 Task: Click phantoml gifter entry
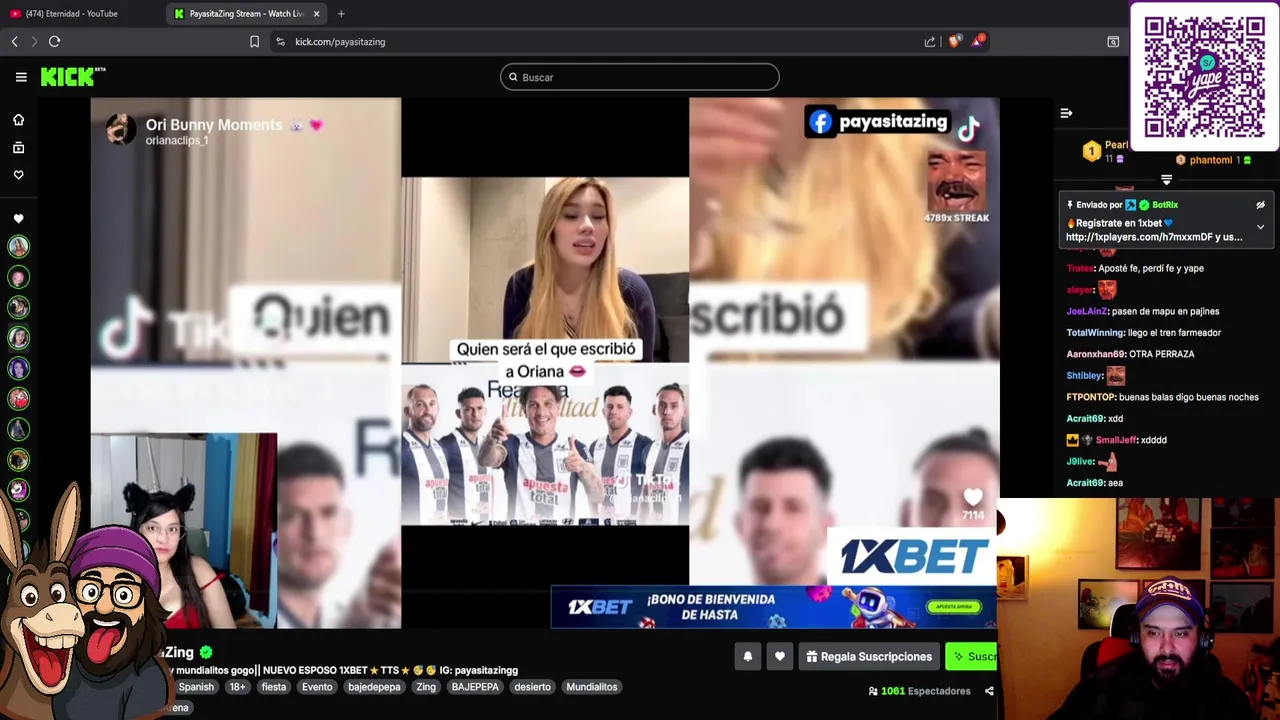click(x=1214, y=160)
